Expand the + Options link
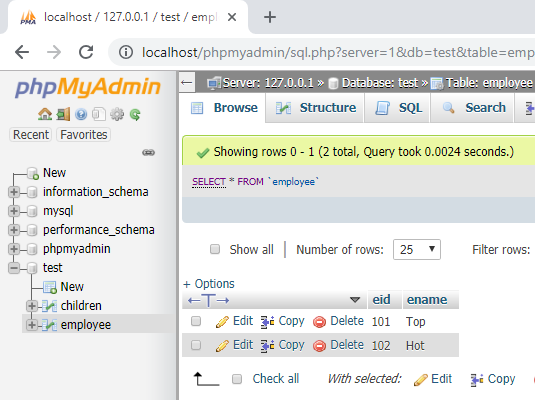The width and height of the screenshot is (535, 400). [x=209, y=284]
